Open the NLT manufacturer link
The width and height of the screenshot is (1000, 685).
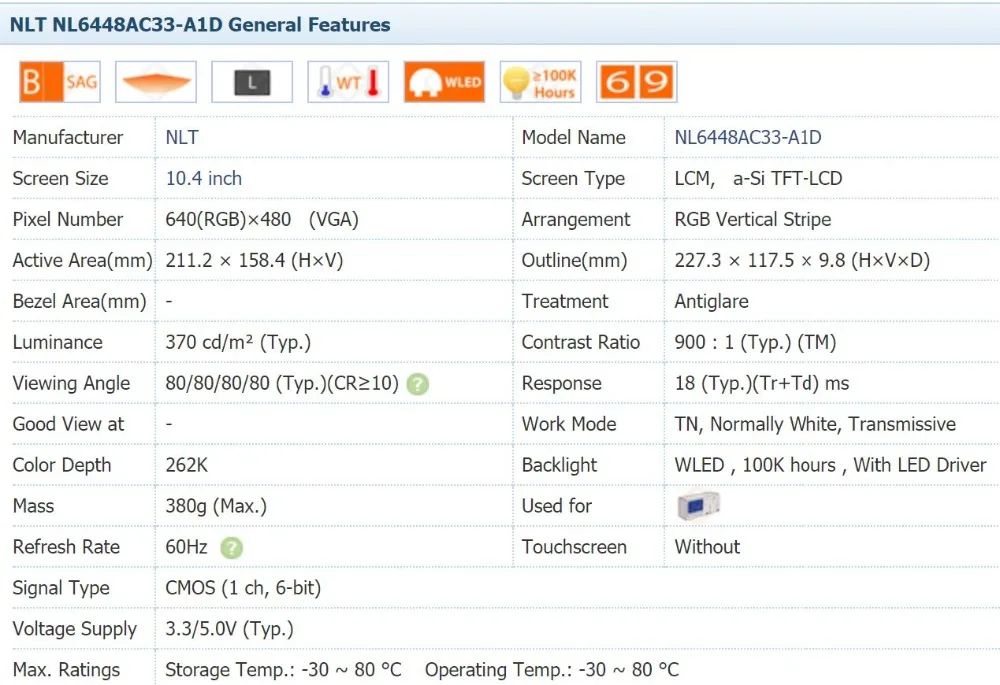tap(182, 137)
